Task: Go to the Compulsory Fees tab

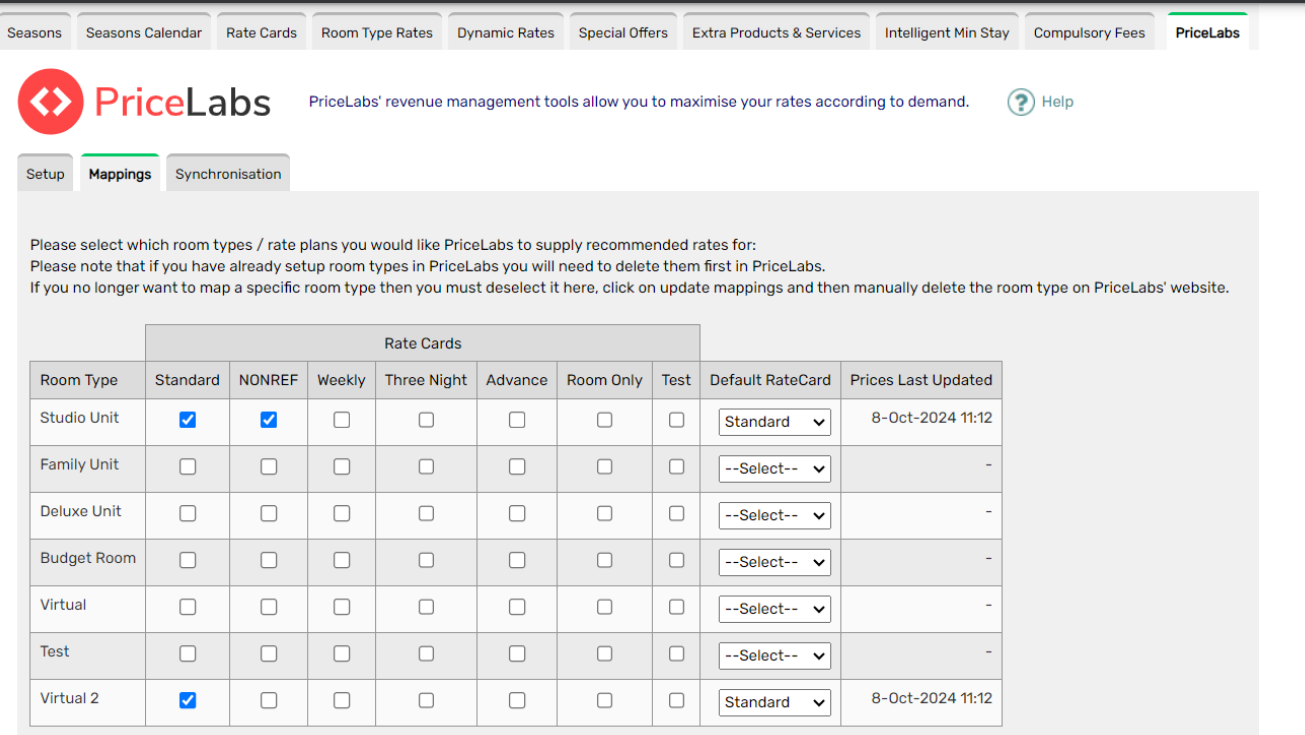Action: click(1089, 32)
